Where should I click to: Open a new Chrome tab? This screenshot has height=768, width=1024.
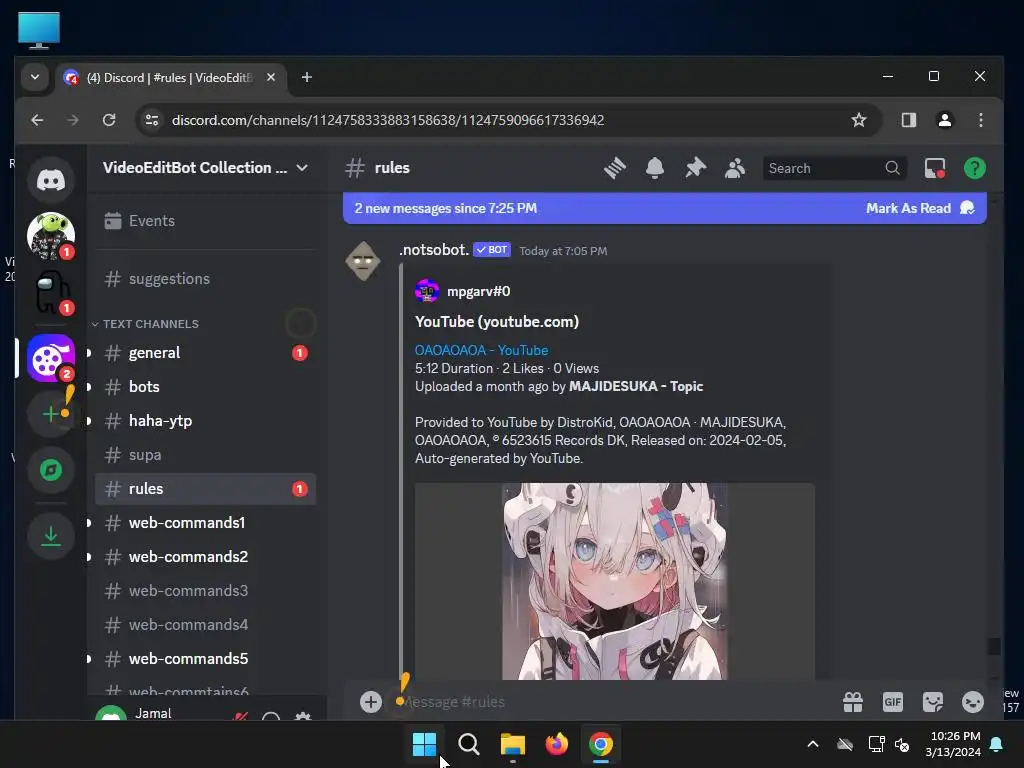click(x=306, y=77)
